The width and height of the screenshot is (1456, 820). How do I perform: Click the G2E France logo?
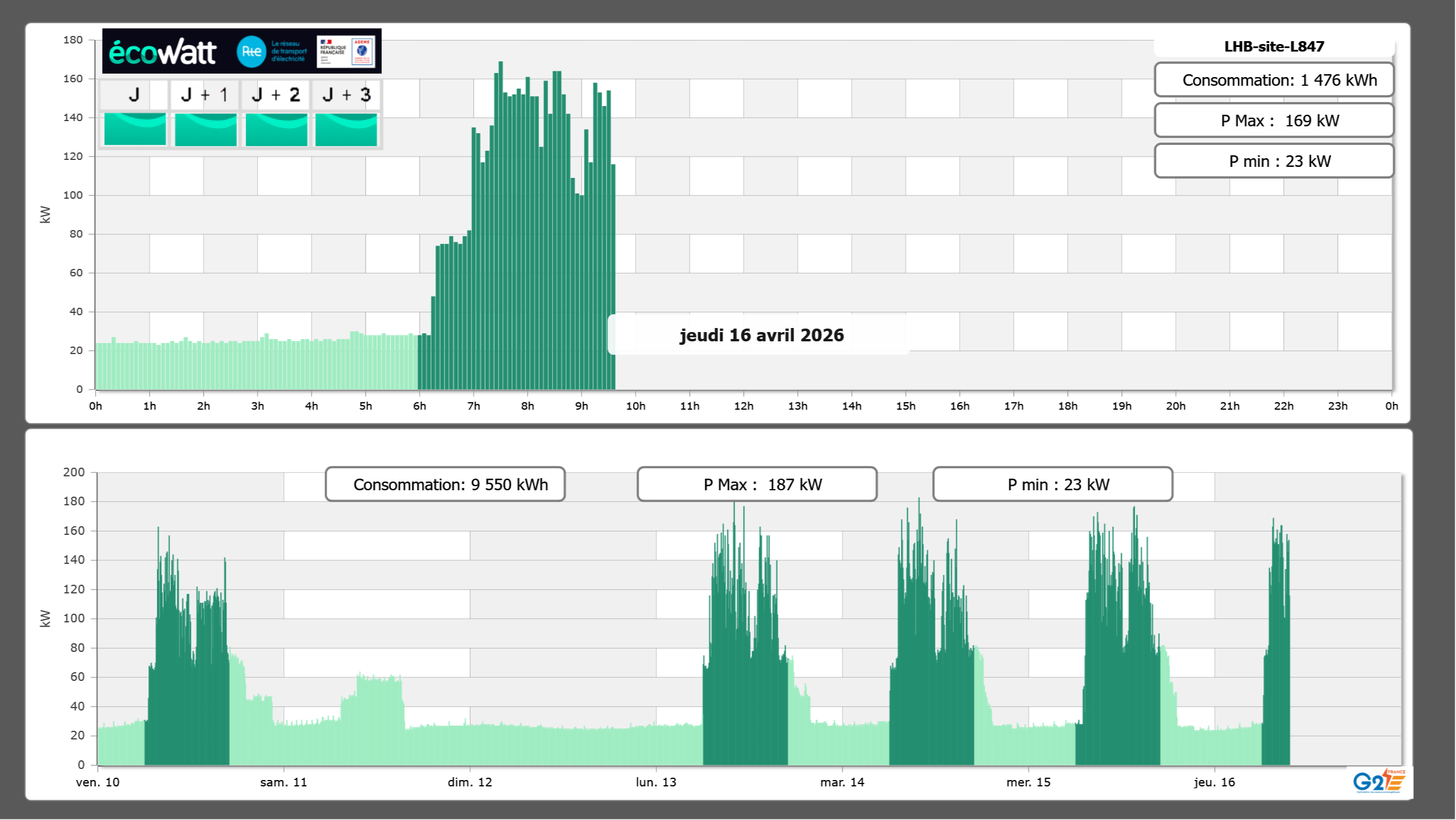(x=1379, y=781)
